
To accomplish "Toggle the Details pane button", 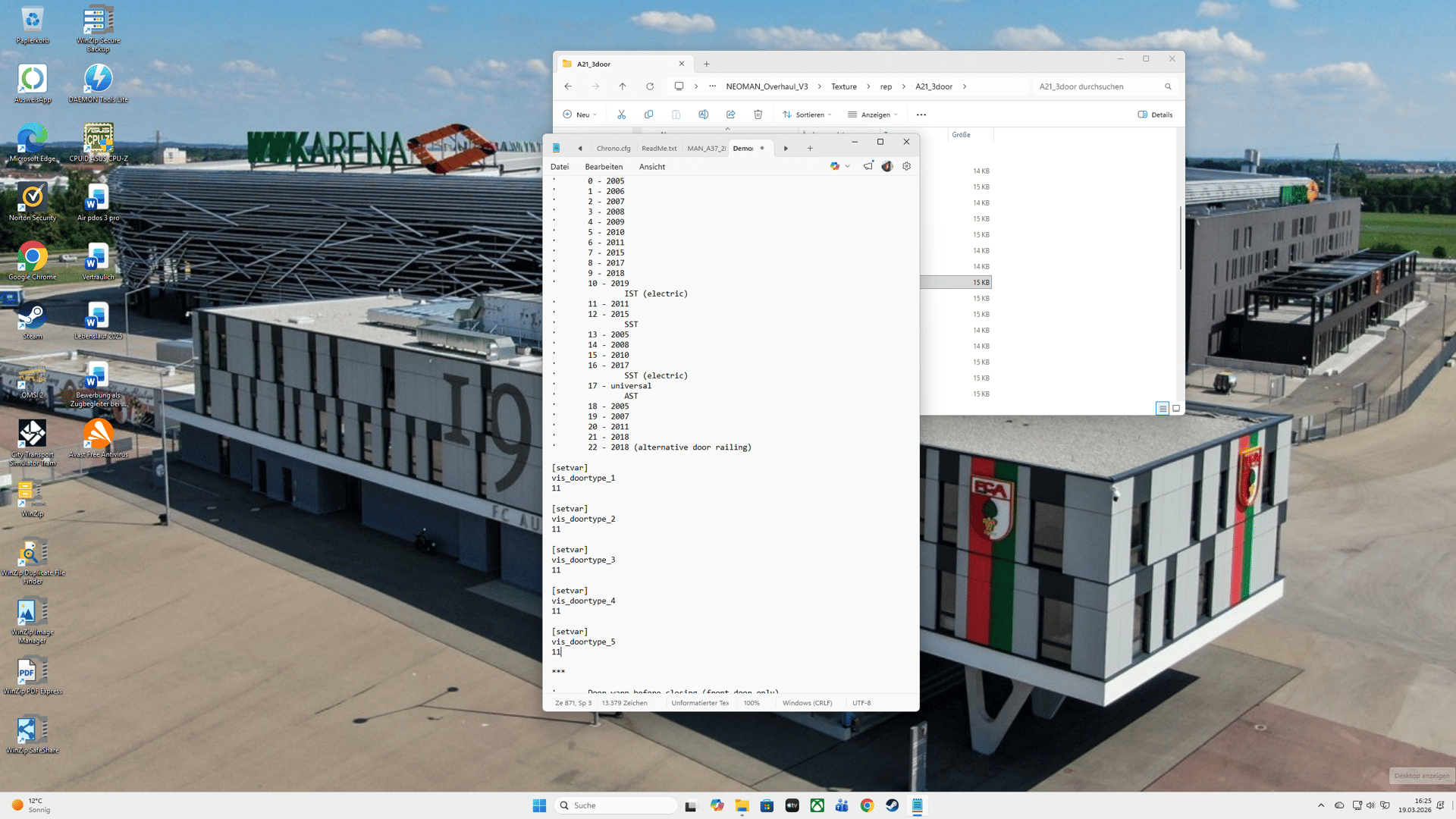I will point(1155,115).
